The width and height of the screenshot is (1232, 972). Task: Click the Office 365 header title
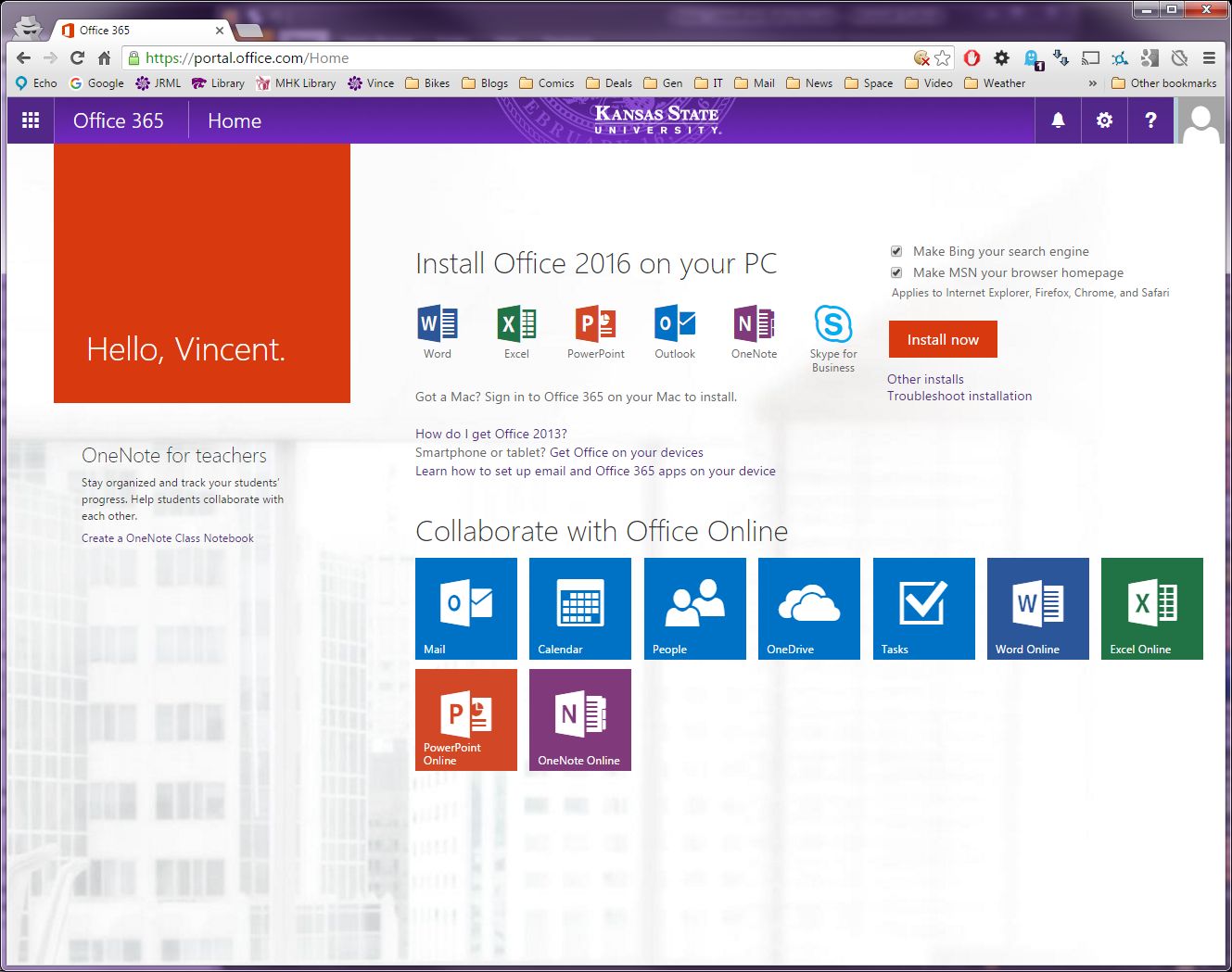click(x=119, y=120)
